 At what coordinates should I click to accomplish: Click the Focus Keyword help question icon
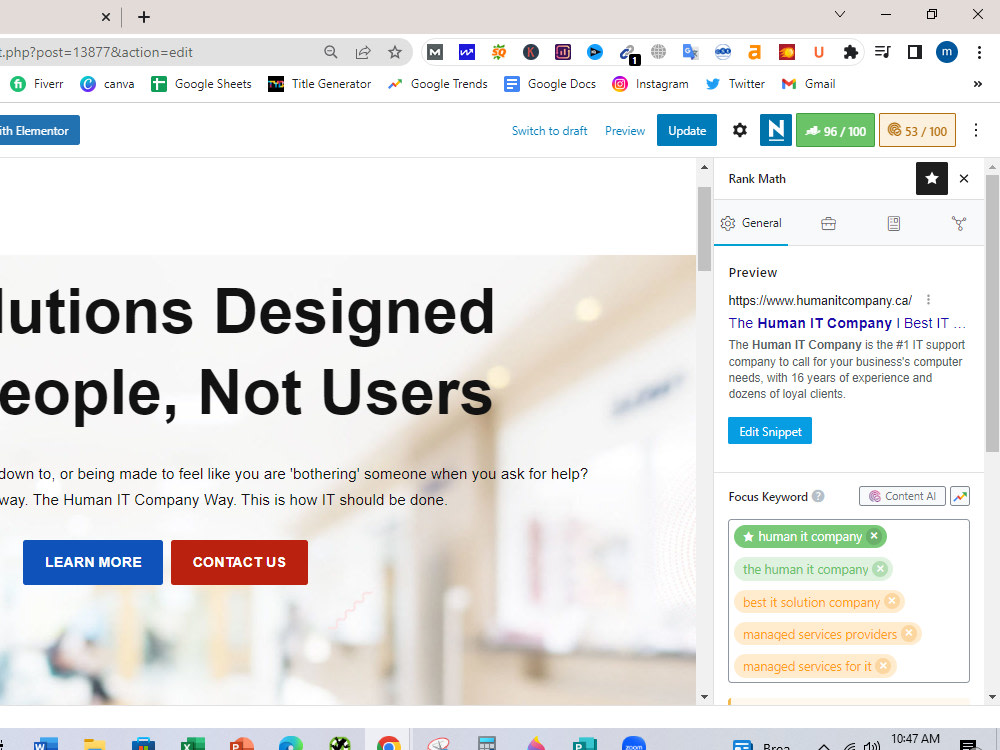818,496
